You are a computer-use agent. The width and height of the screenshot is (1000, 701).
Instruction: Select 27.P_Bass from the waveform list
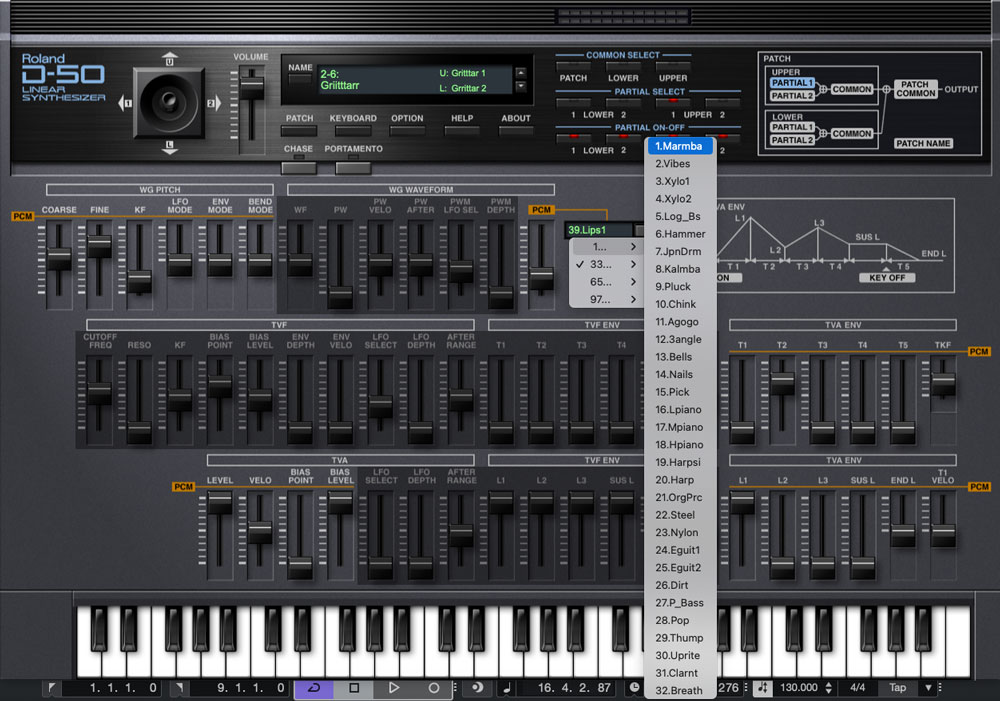point(680,603)
